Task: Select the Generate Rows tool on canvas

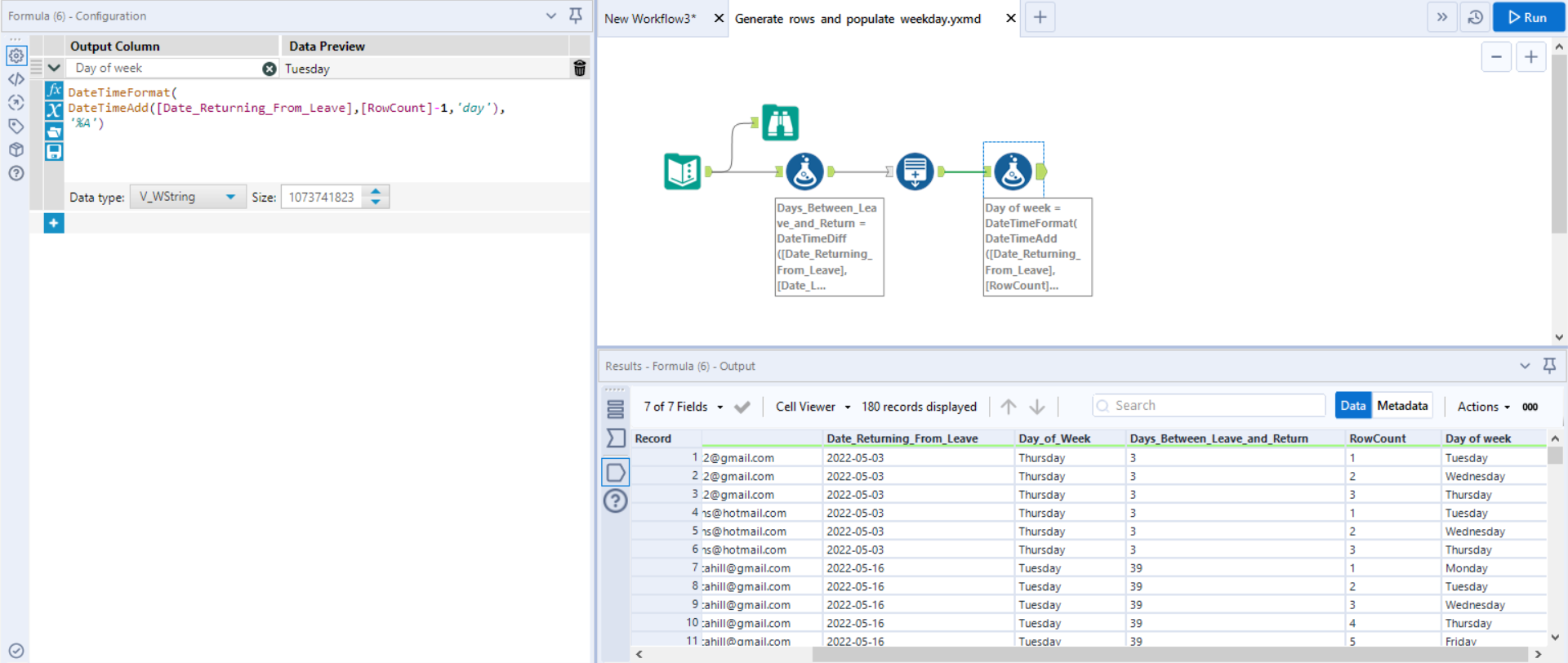Action: (915, 171)
